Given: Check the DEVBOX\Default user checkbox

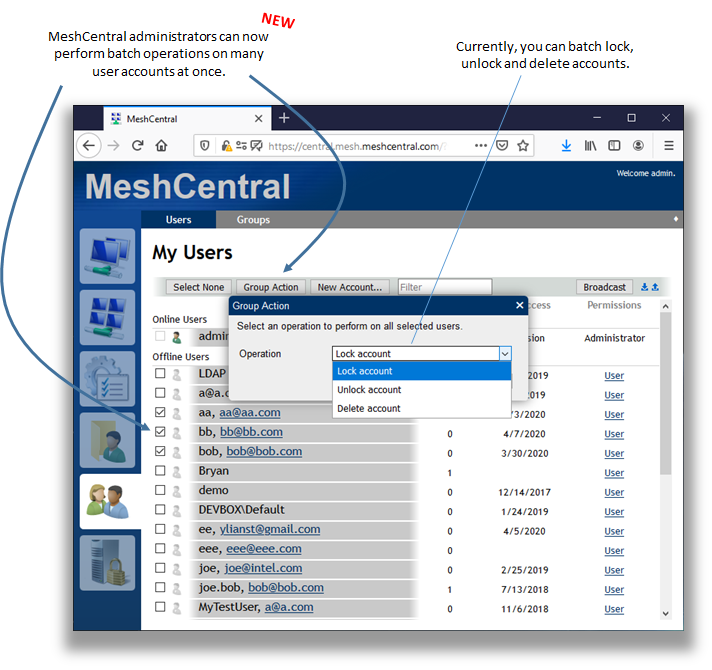Looking at the screenshot, I should (160, 509).
